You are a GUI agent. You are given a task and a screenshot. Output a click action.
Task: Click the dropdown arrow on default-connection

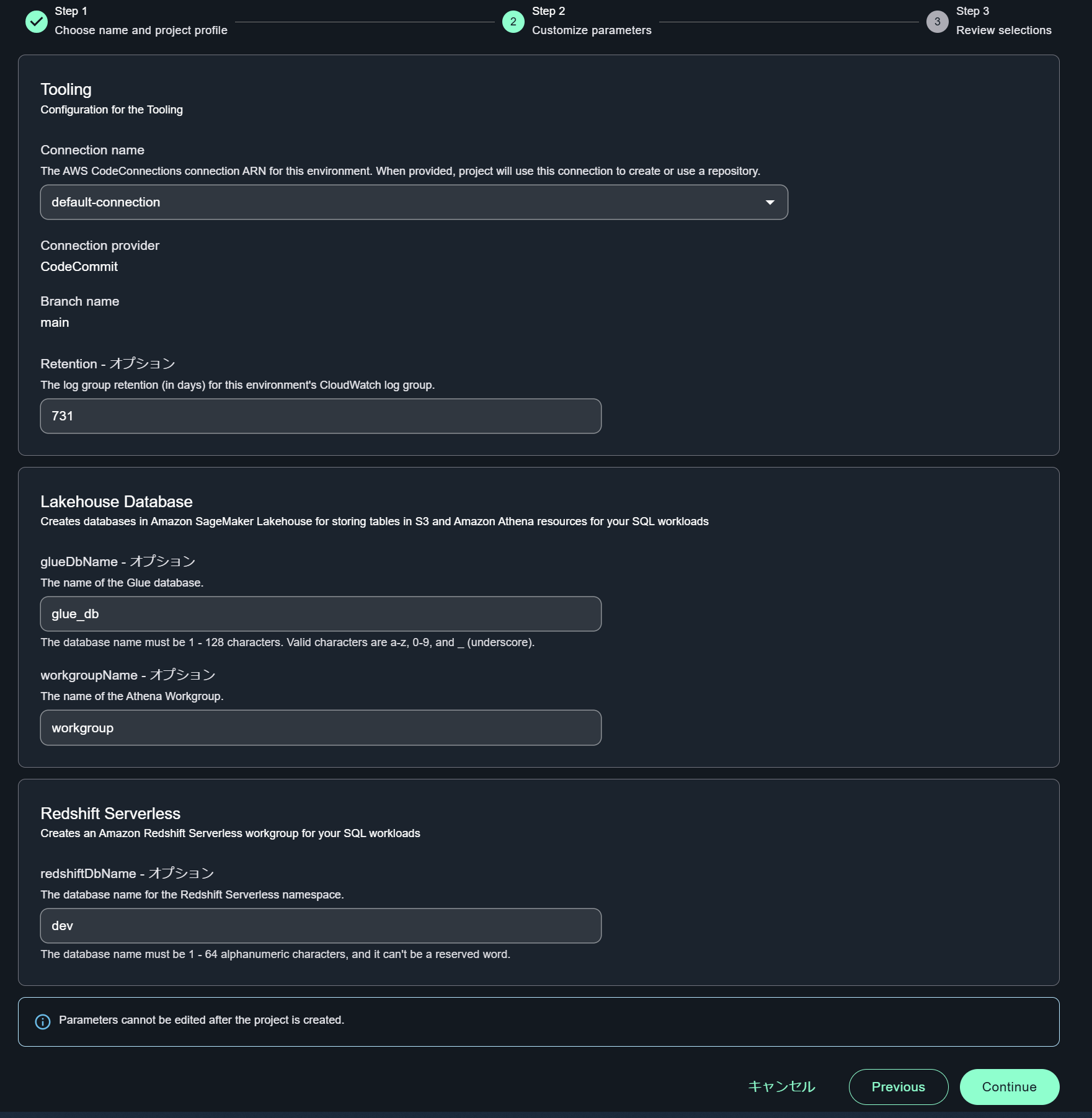[x=770, y=203]
